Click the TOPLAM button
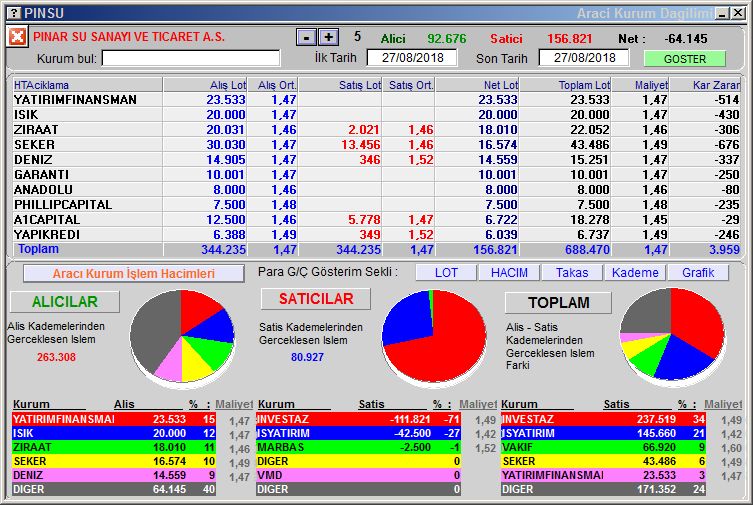The height and width of the screenshot is (505, 753). [x=559, y=302]
